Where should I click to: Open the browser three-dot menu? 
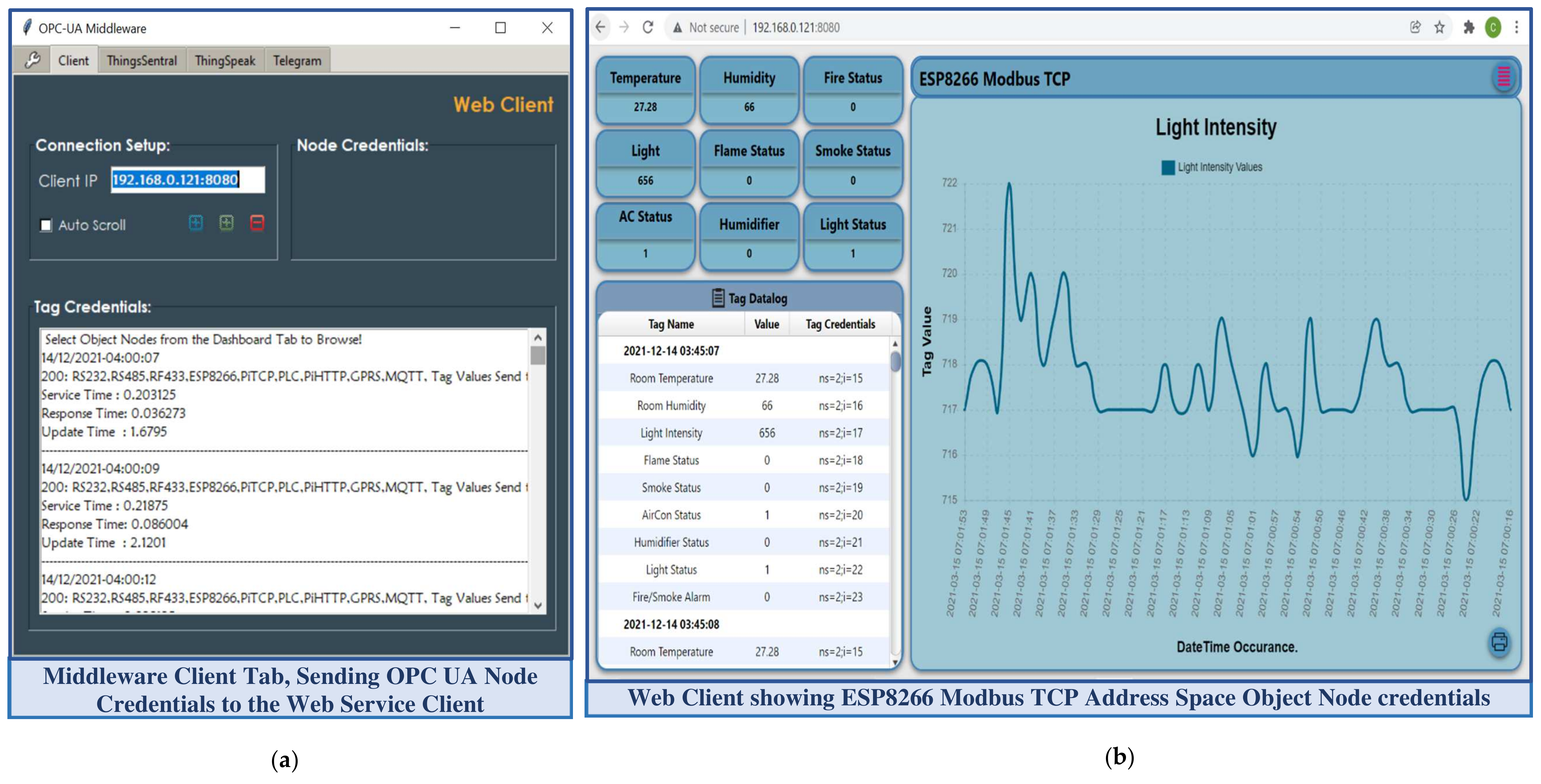pos(1517,27)
